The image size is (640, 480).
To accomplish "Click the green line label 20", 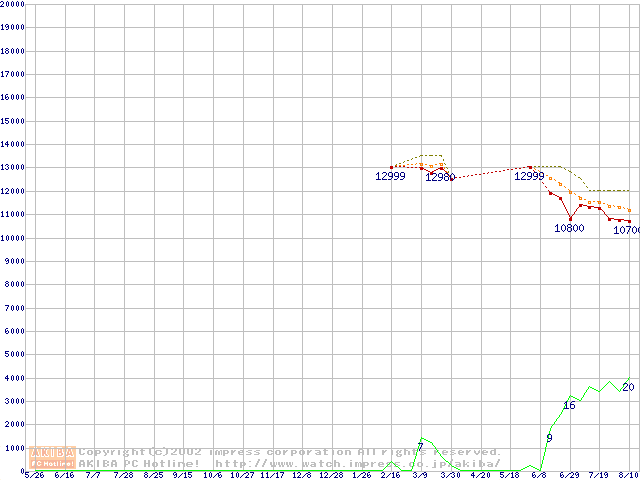I will 628,387.
